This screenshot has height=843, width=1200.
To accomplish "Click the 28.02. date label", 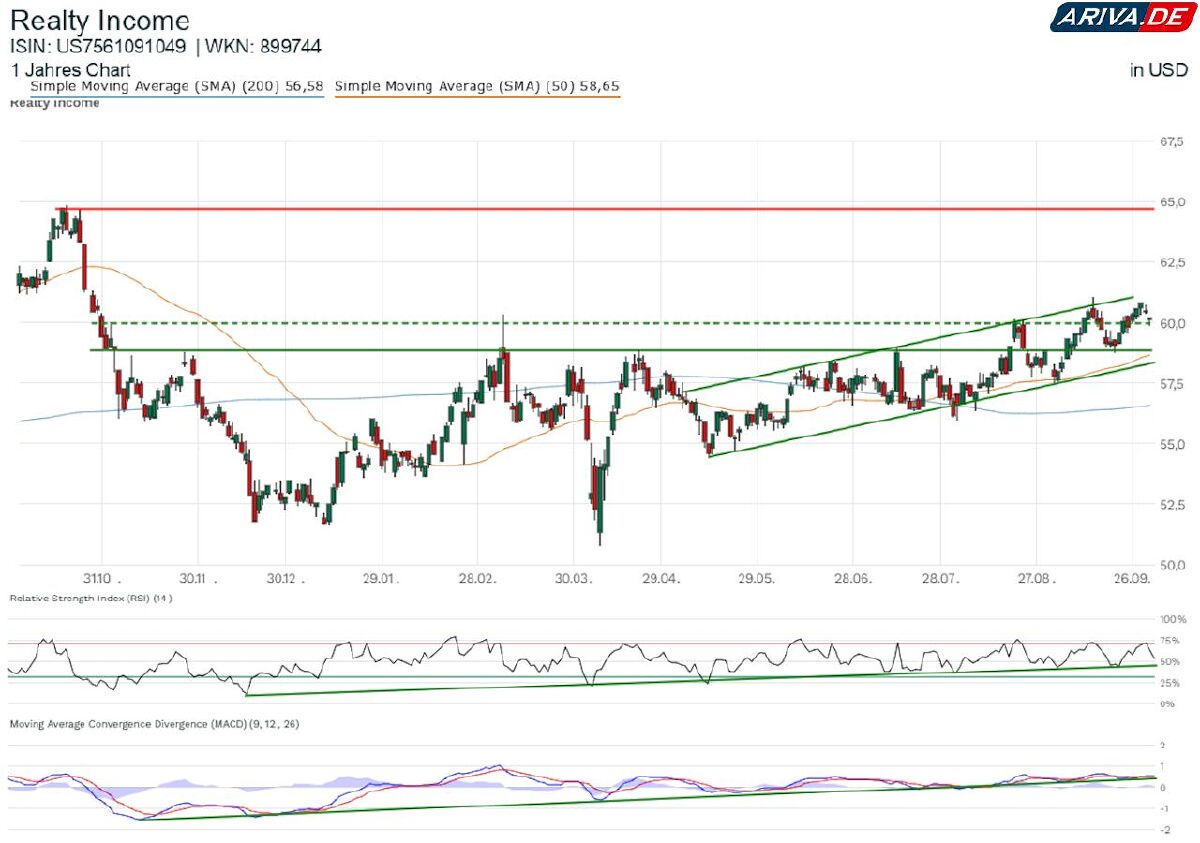I will (x=477, y=578).
